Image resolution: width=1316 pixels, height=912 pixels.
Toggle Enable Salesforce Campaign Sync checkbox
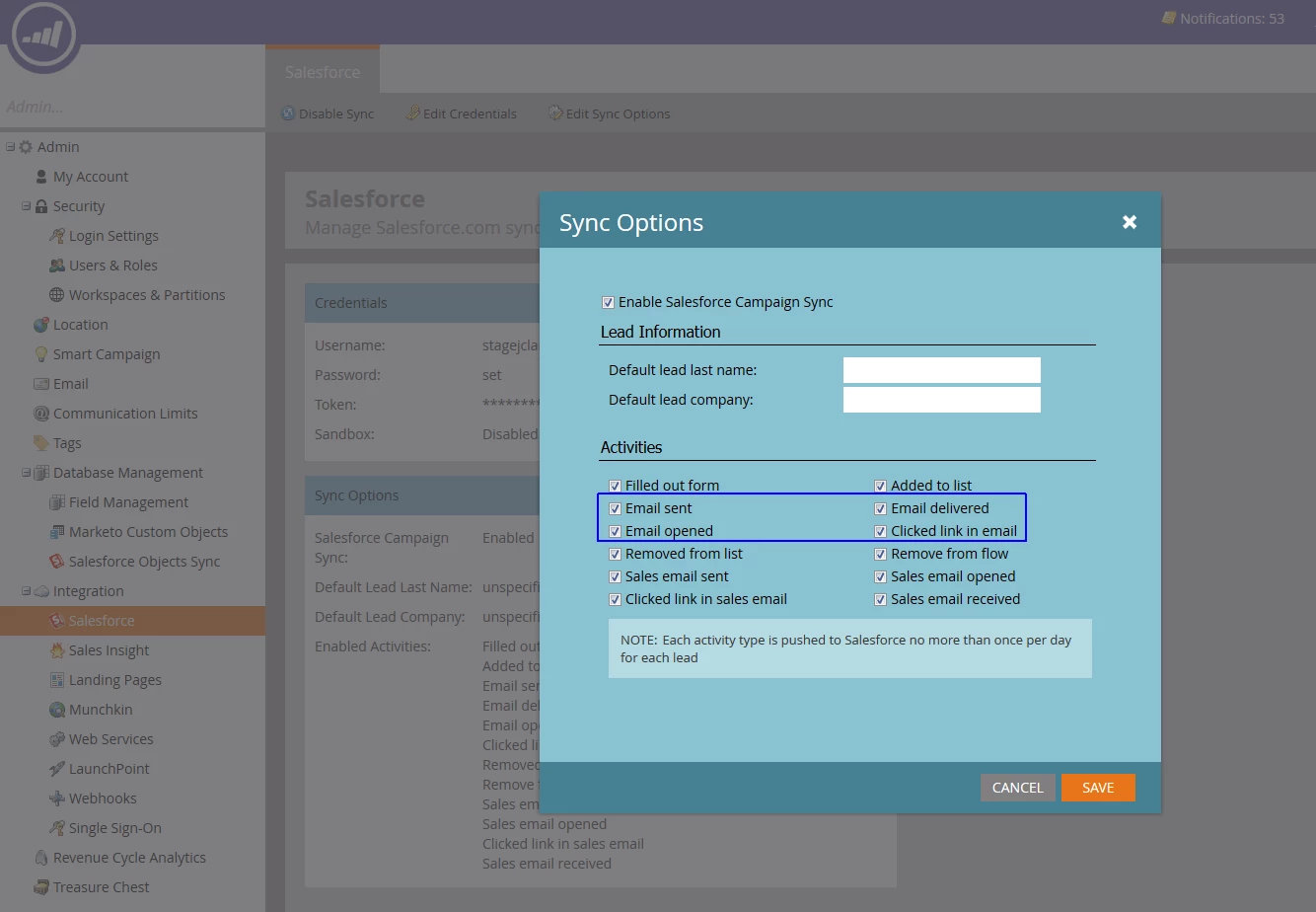pyautogui.click(x=608, y=303)
